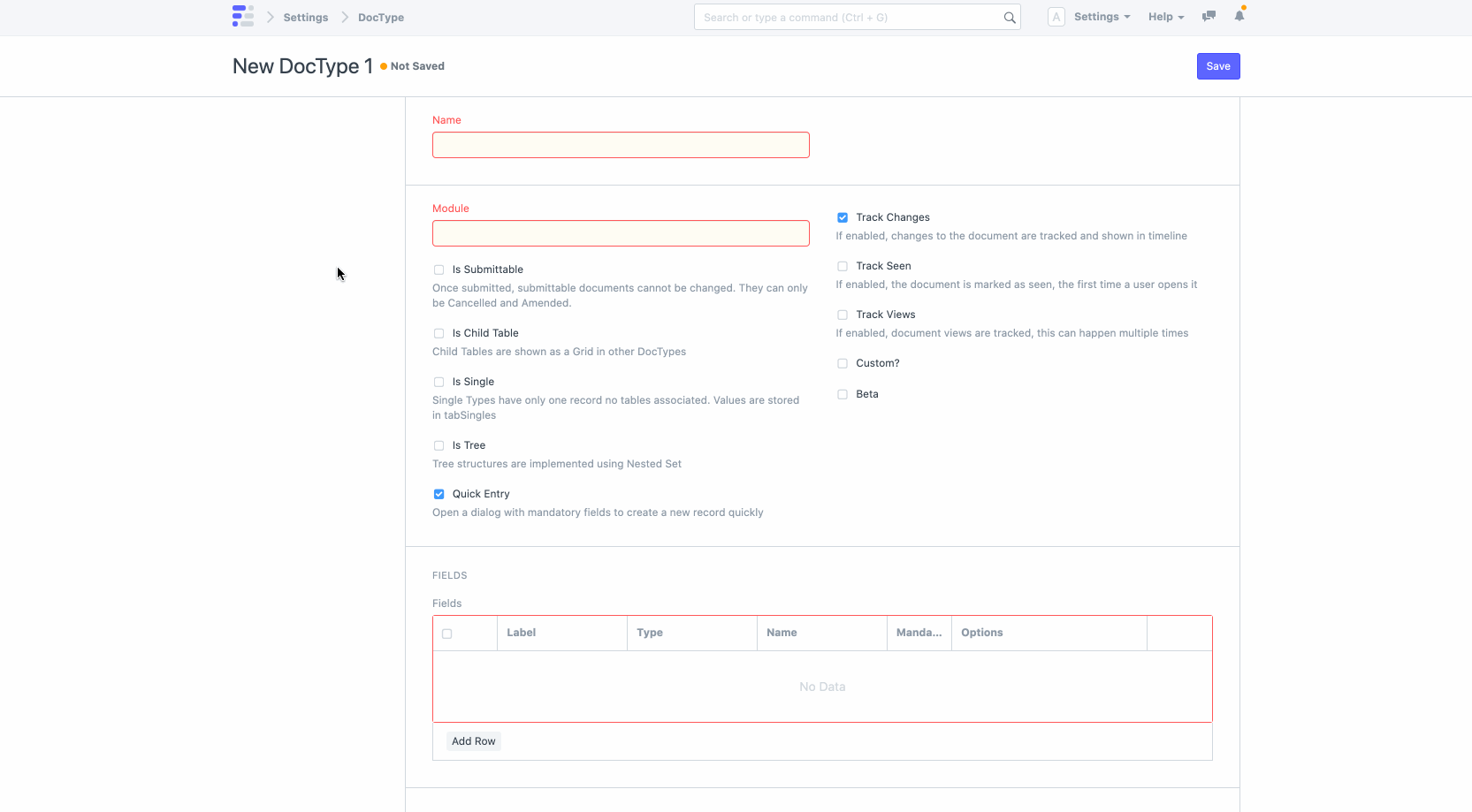Go to Settings via the breadcrumb link
1472x812 pixels.
click(x=305, y=17)
